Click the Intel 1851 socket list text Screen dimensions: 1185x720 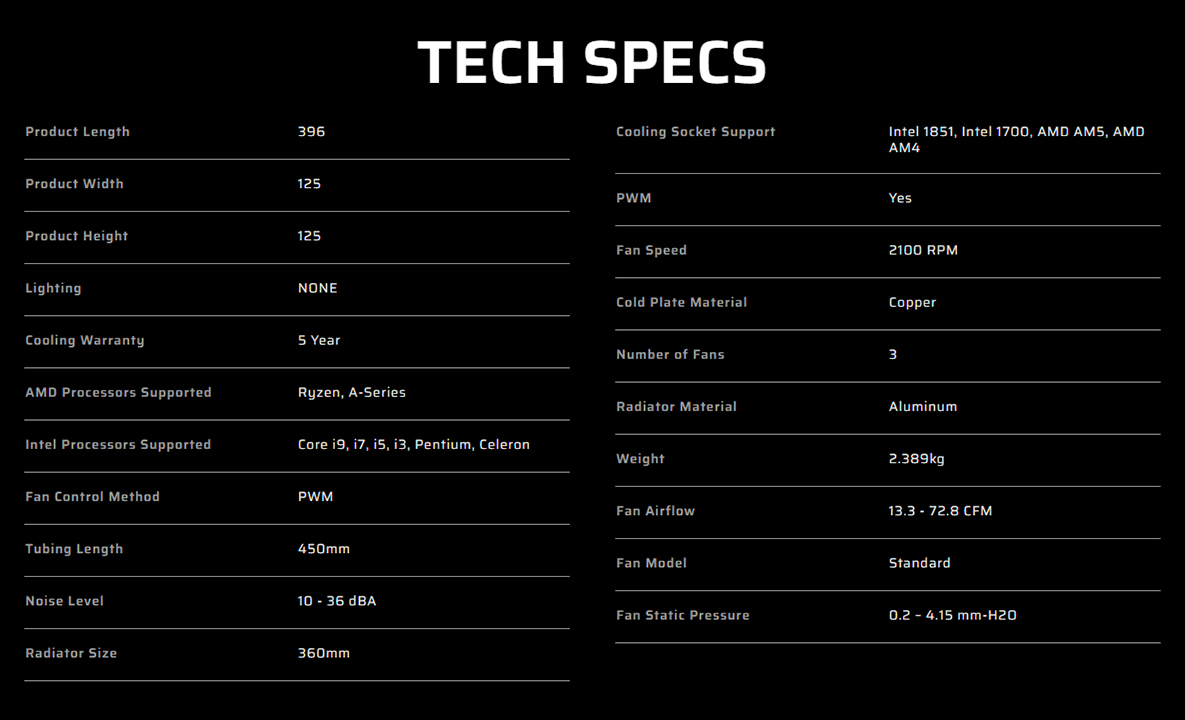click(x=1016, y=140)
